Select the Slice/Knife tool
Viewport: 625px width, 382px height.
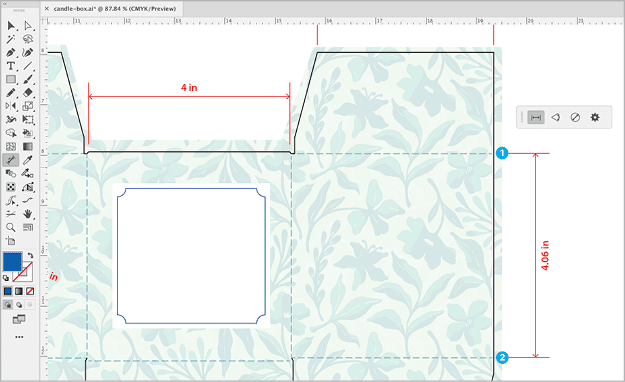click(11, 214)
